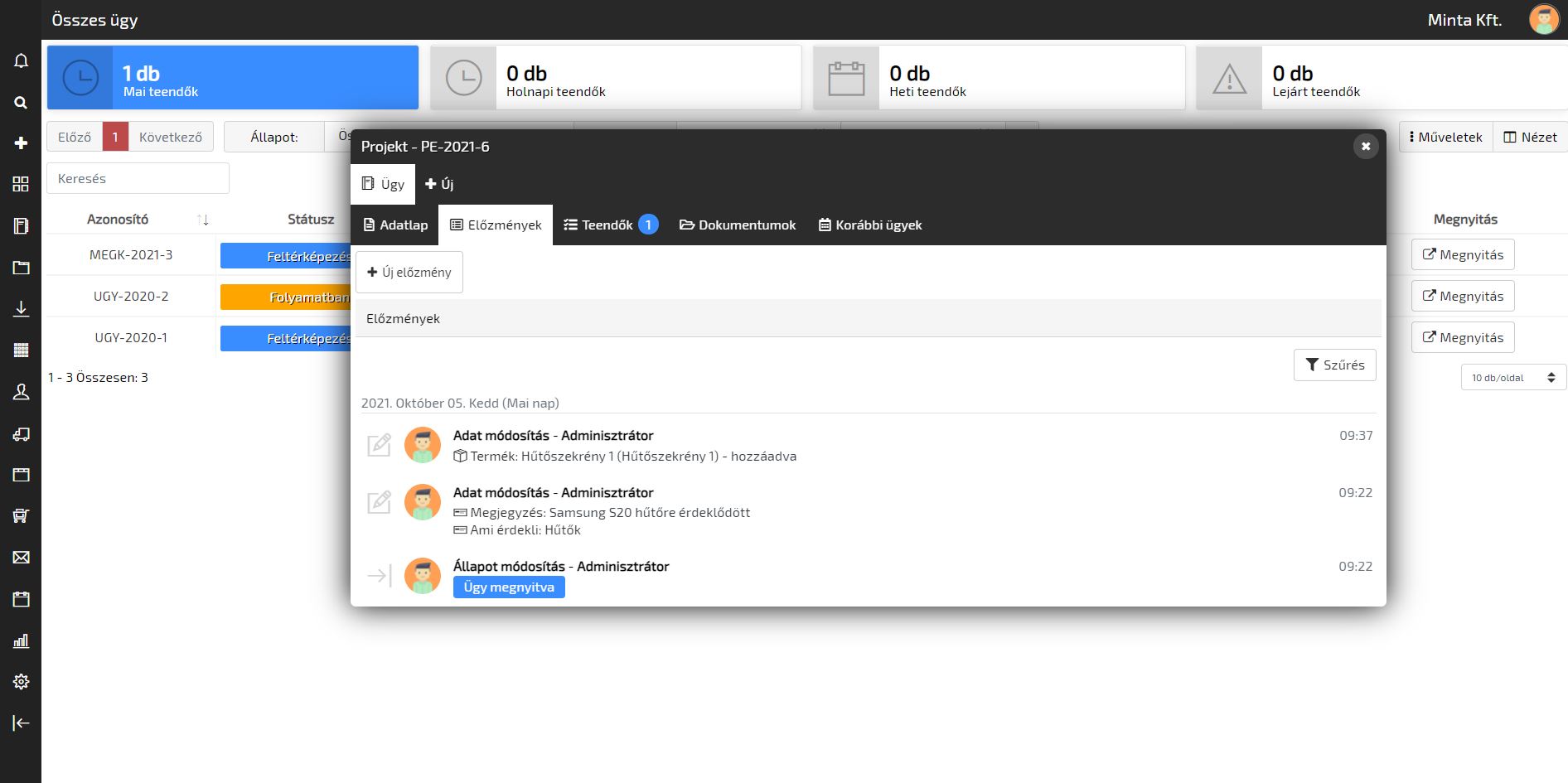Click the notifications bell icon in sidebar
This screenshot has width=1568, height=783.
21,61
